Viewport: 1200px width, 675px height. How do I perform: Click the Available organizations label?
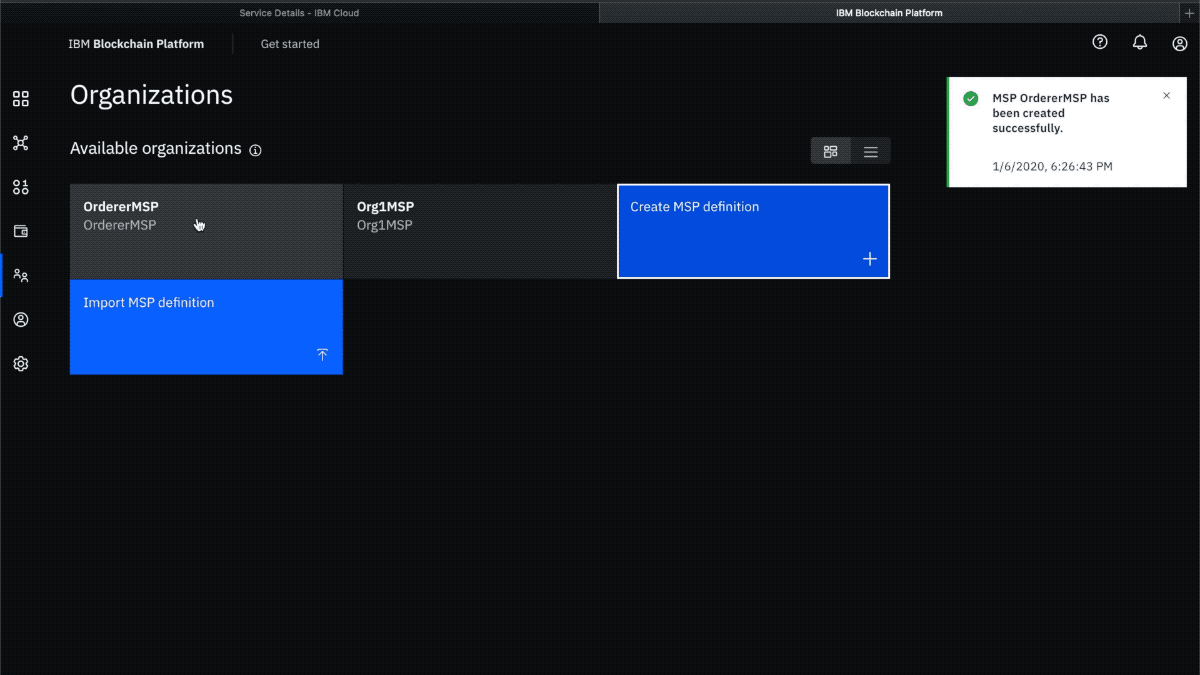[156, 148]
